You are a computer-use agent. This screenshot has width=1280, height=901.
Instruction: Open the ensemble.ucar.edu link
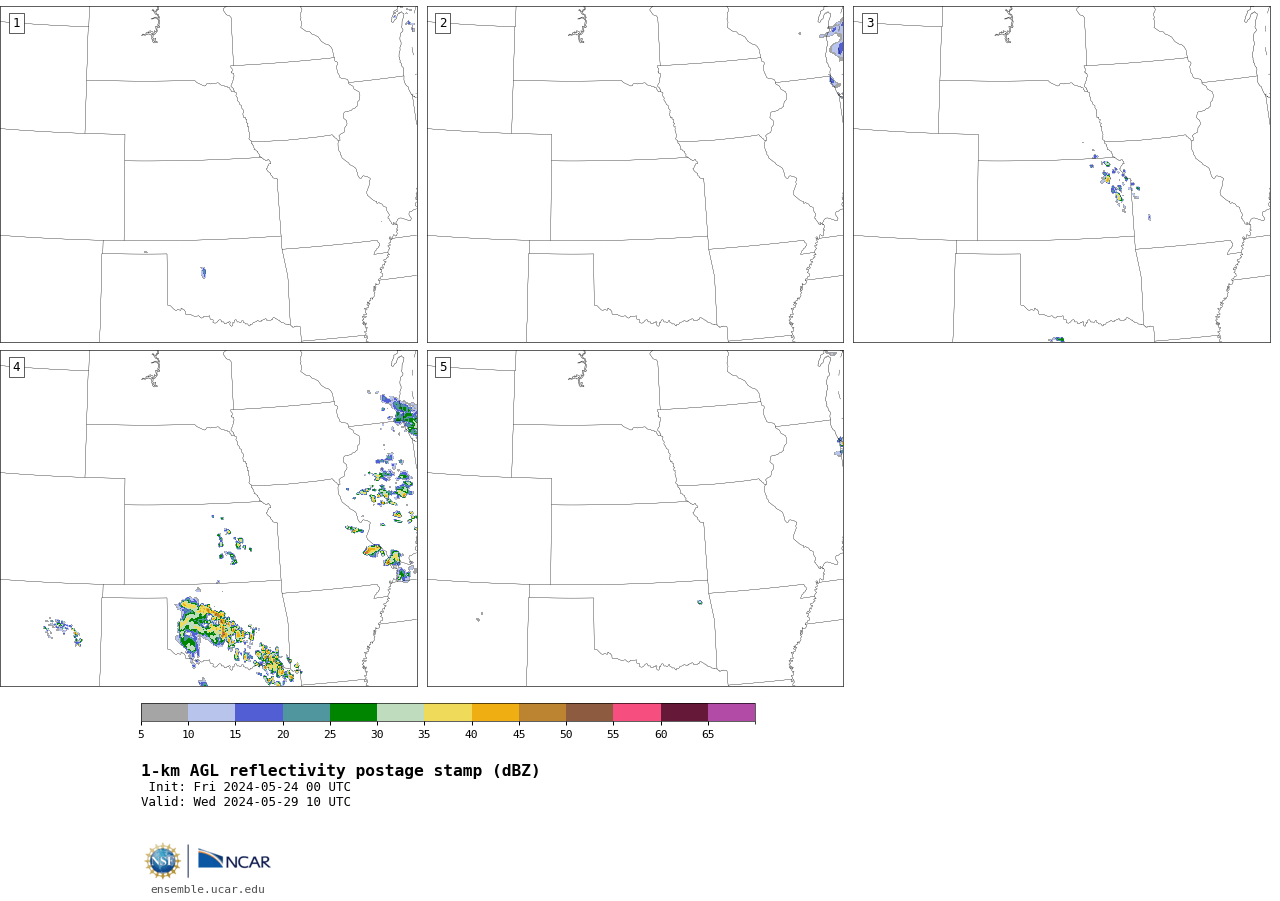pyautogui.click(x=208, y=889)
